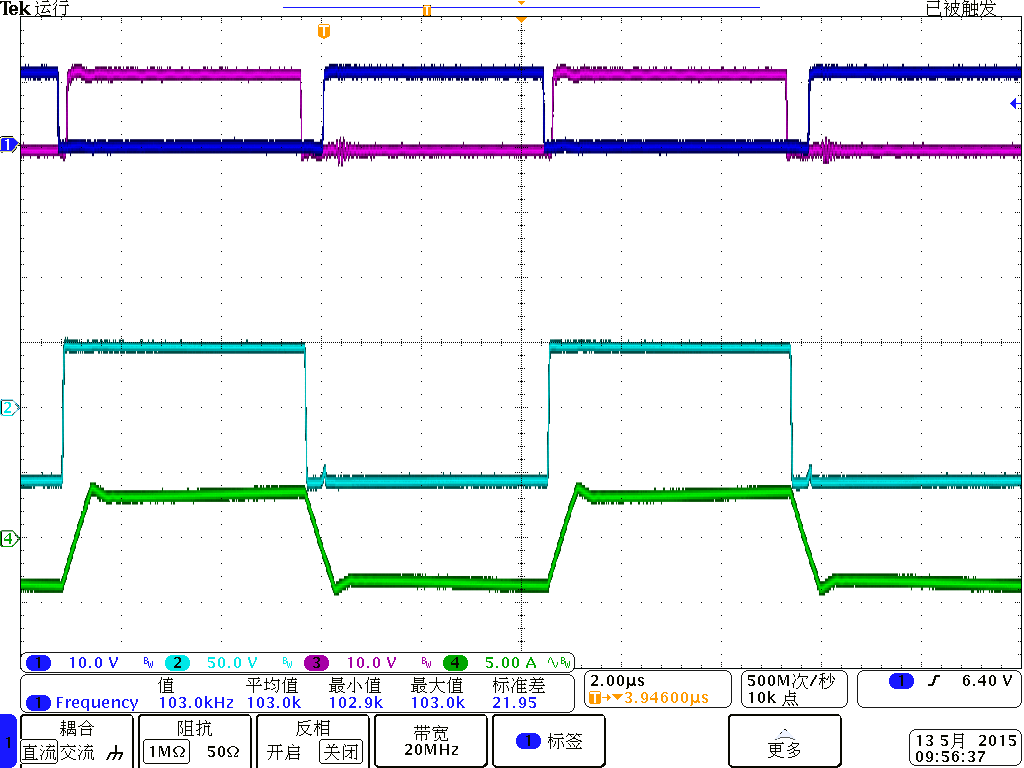Open the channel 1 标签 label button
Viewport: 1024px width, 768px height.
tap(549, 741)
